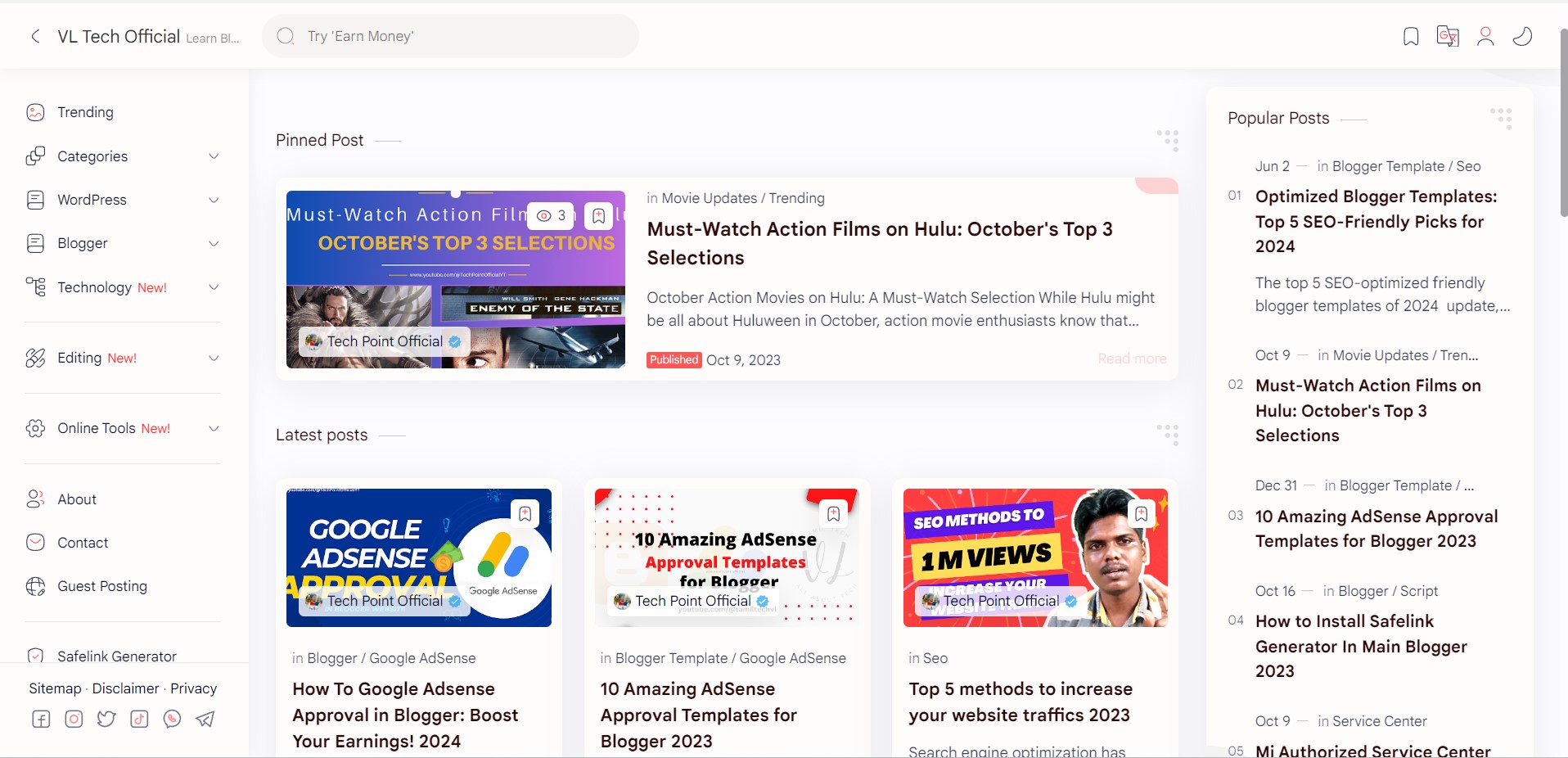This screenshot has width=1568, height=758.
Task: Toggle dark mode moon icon
Action: click(1522, 36)
